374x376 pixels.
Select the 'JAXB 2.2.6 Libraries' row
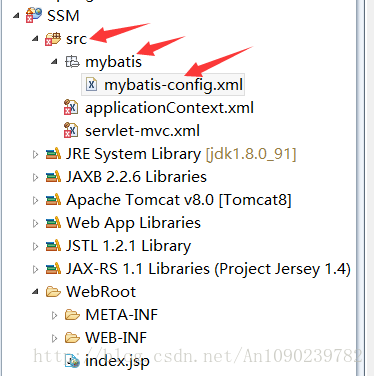point(136,177)
